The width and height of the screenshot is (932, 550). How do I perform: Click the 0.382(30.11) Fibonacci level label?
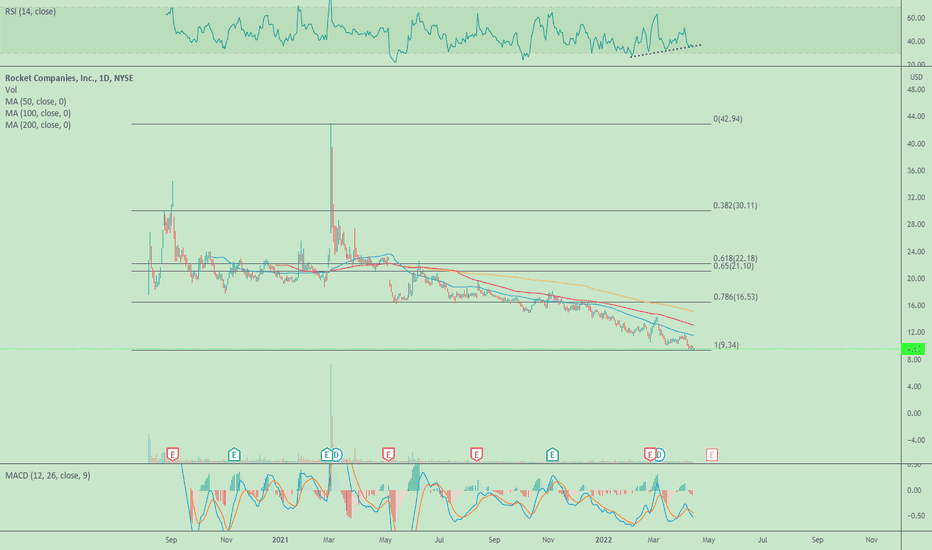click(735, 206)
